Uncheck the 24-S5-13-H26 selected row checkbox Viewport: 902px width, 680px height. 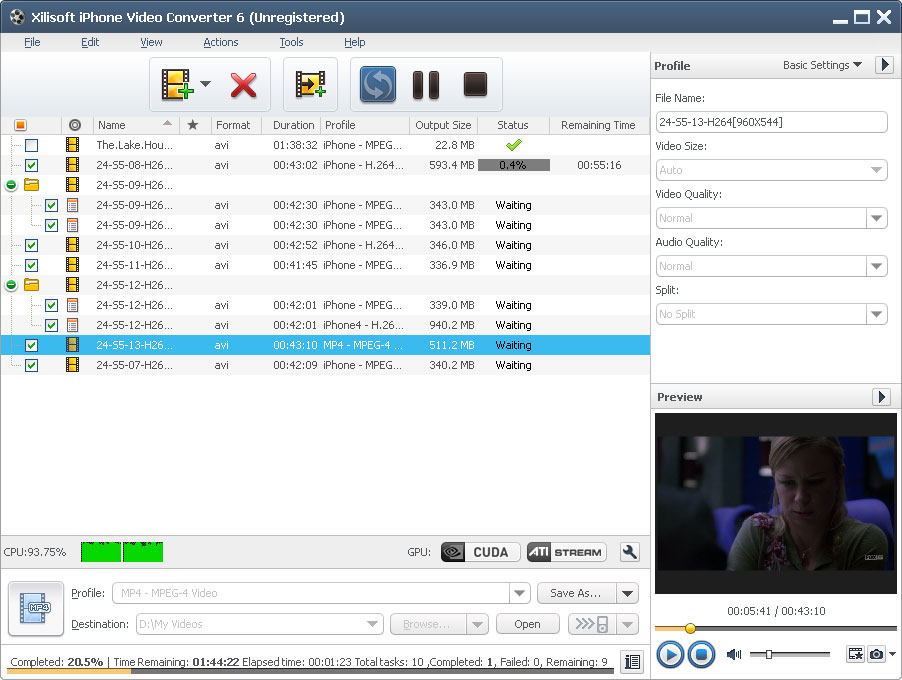click(32, 345)
